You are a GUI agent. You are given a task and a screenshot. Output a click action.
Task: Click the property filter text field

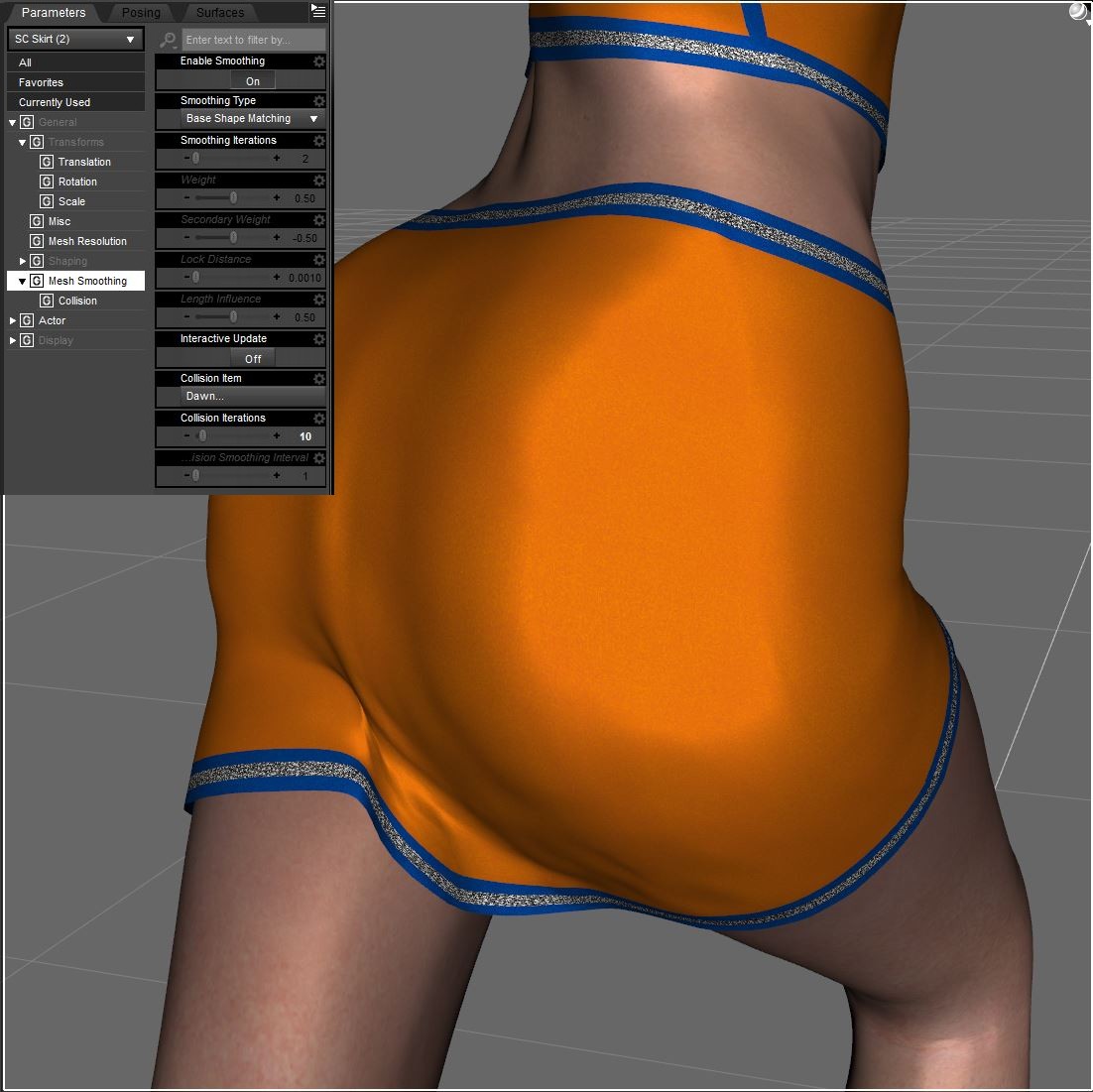click(x=253, y=41)
